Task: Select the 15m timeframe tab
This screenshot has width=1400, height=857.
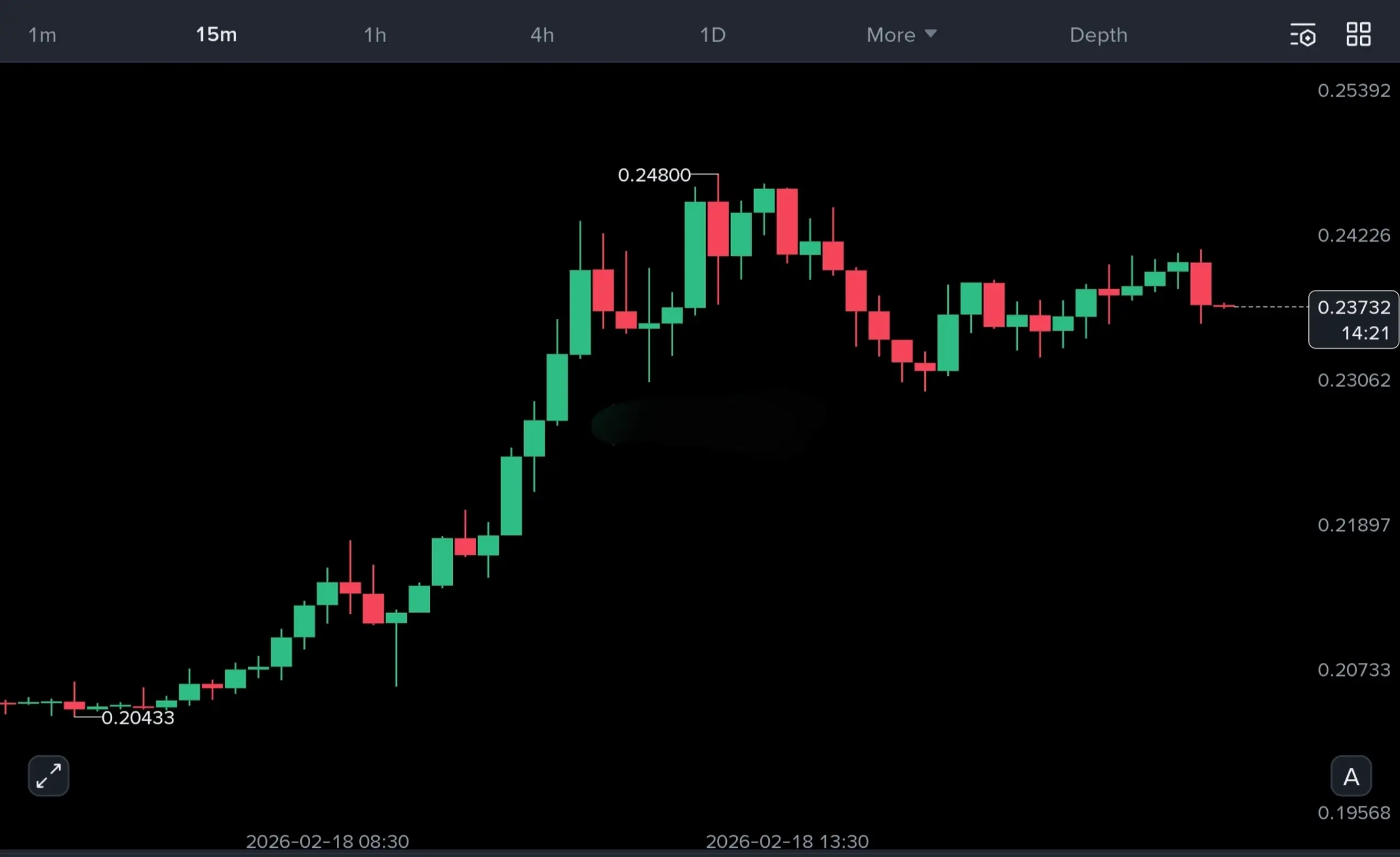Action: [216, 34]
